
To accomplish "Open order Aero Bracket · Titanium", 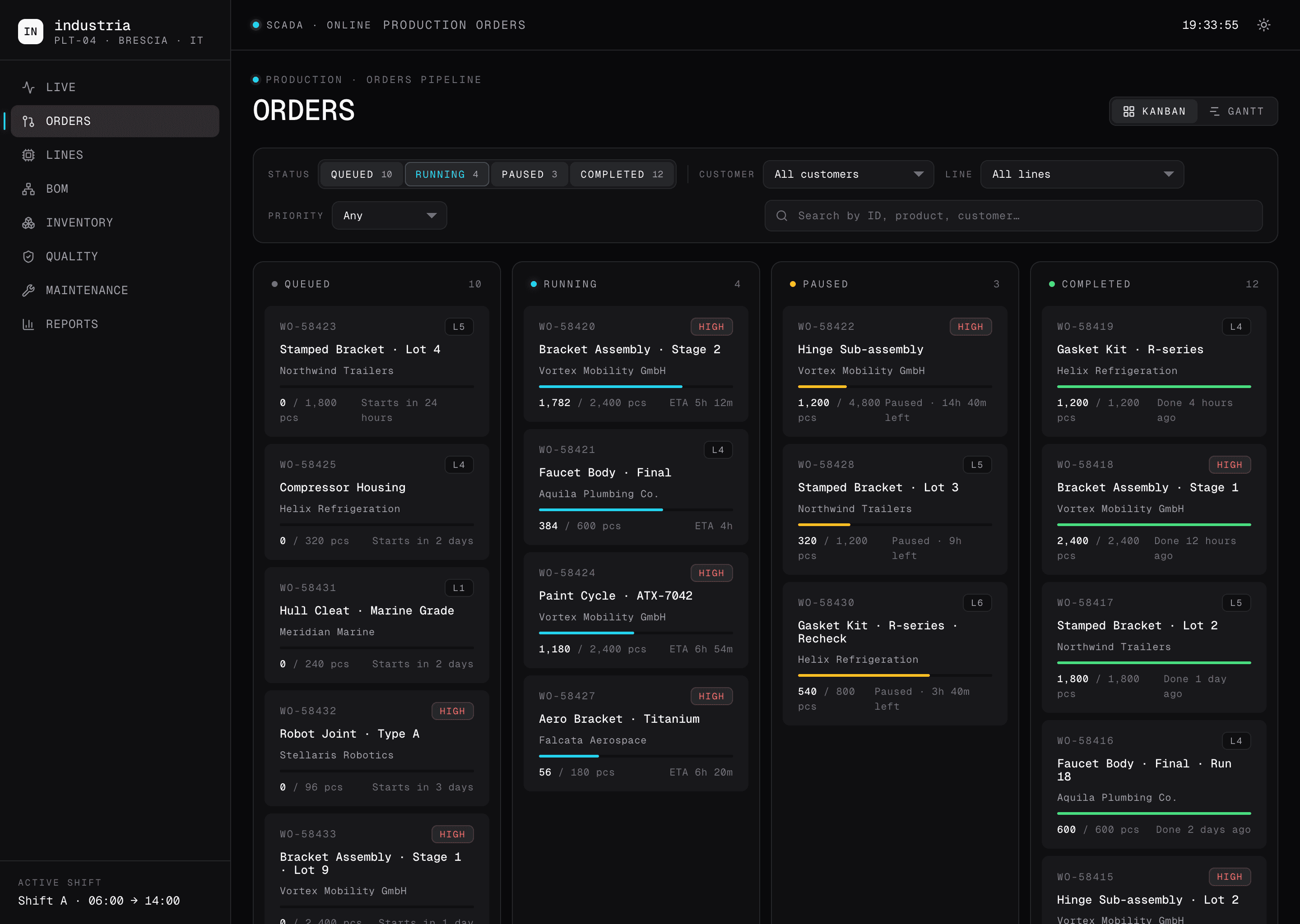I will point(636,734).
